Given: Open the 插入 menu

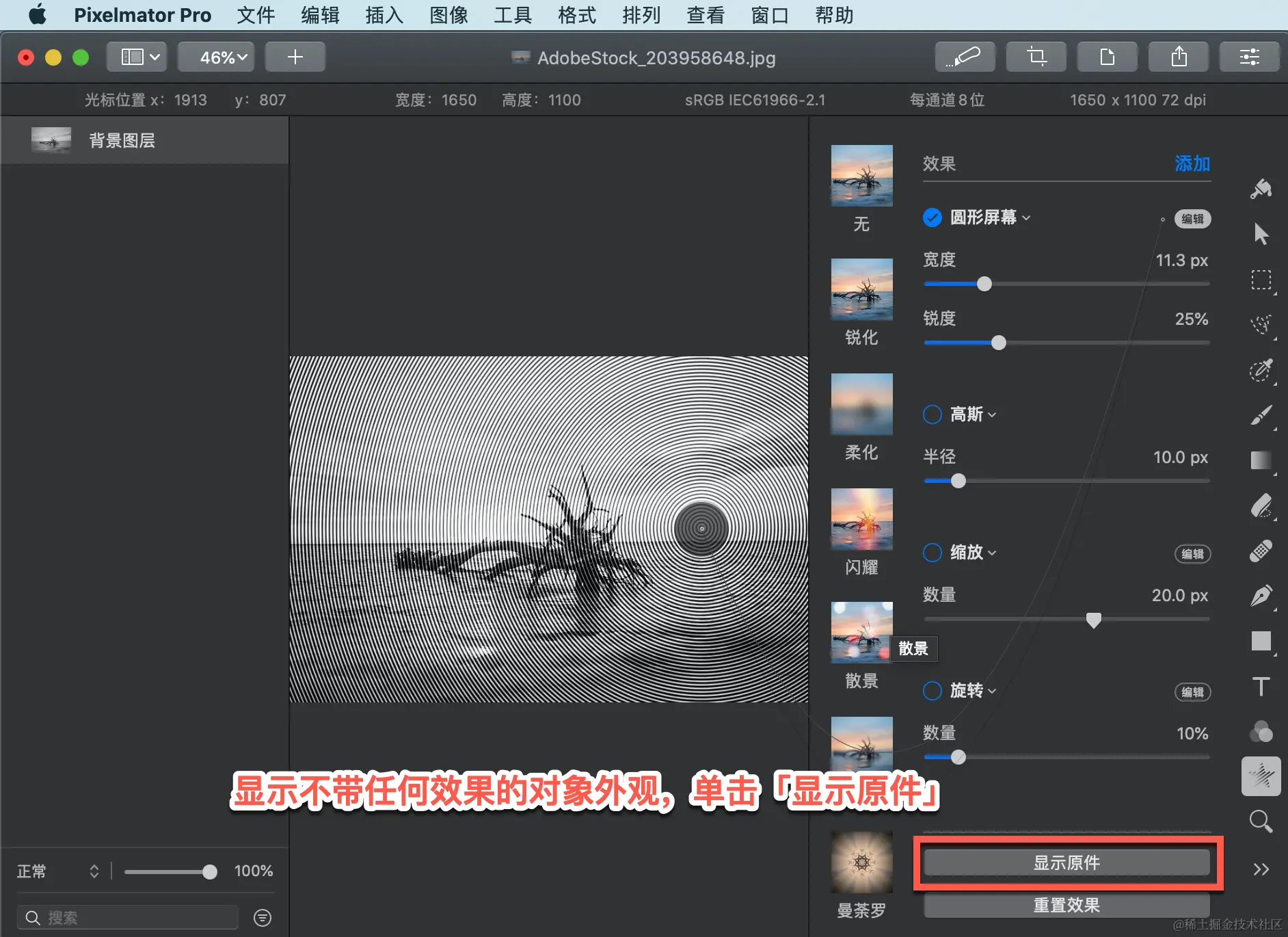Looking at the screenshot, I should [x=384, y=15].
